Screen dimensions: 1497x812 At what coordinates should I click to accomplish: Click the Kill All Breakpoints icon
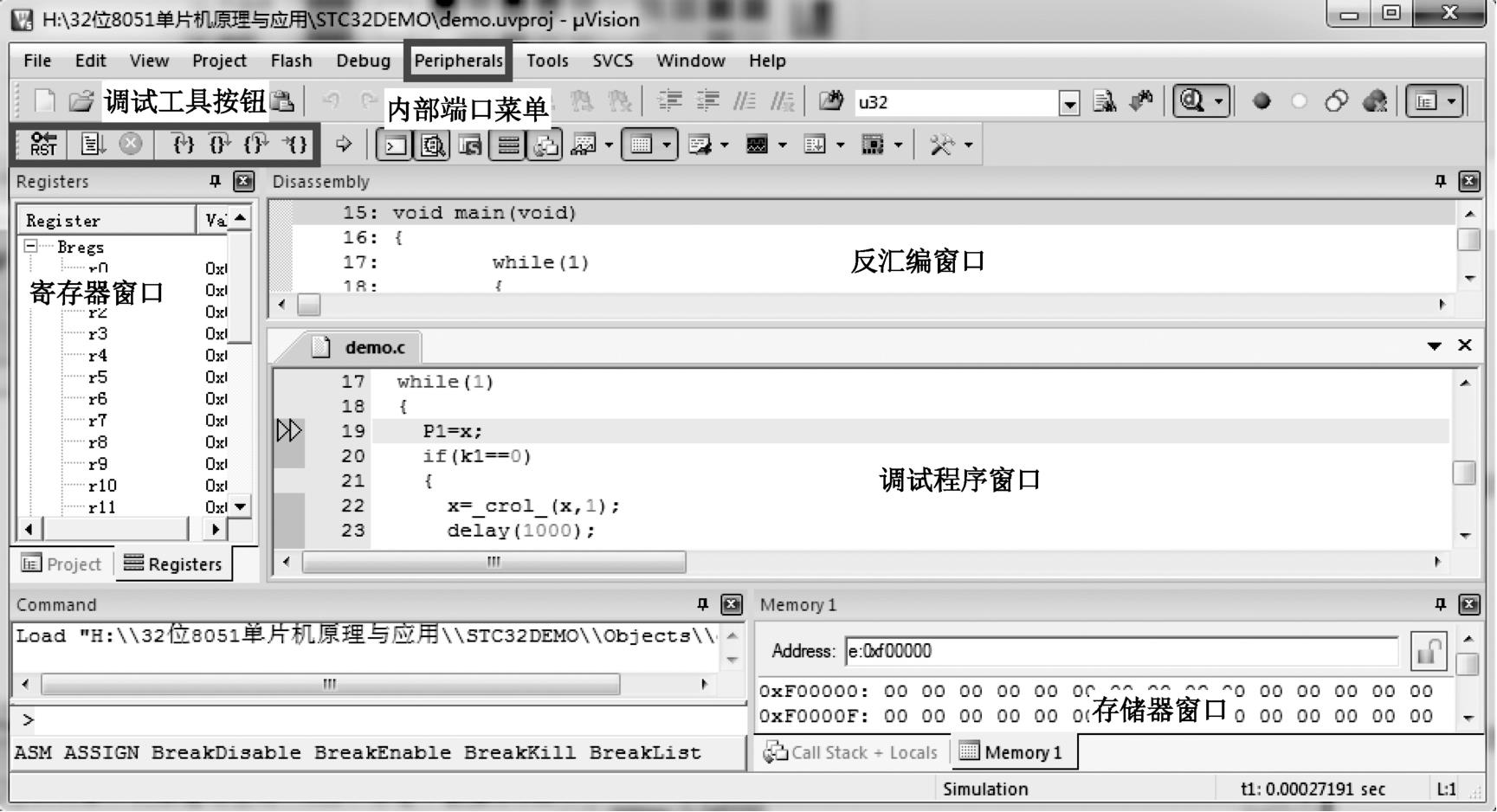point(1375,101)
